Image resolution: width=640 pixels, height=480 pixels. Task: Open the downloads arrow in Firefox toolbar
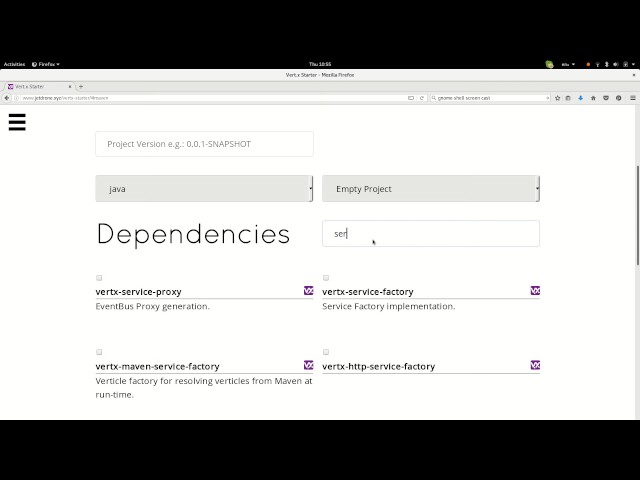[580, 98]
